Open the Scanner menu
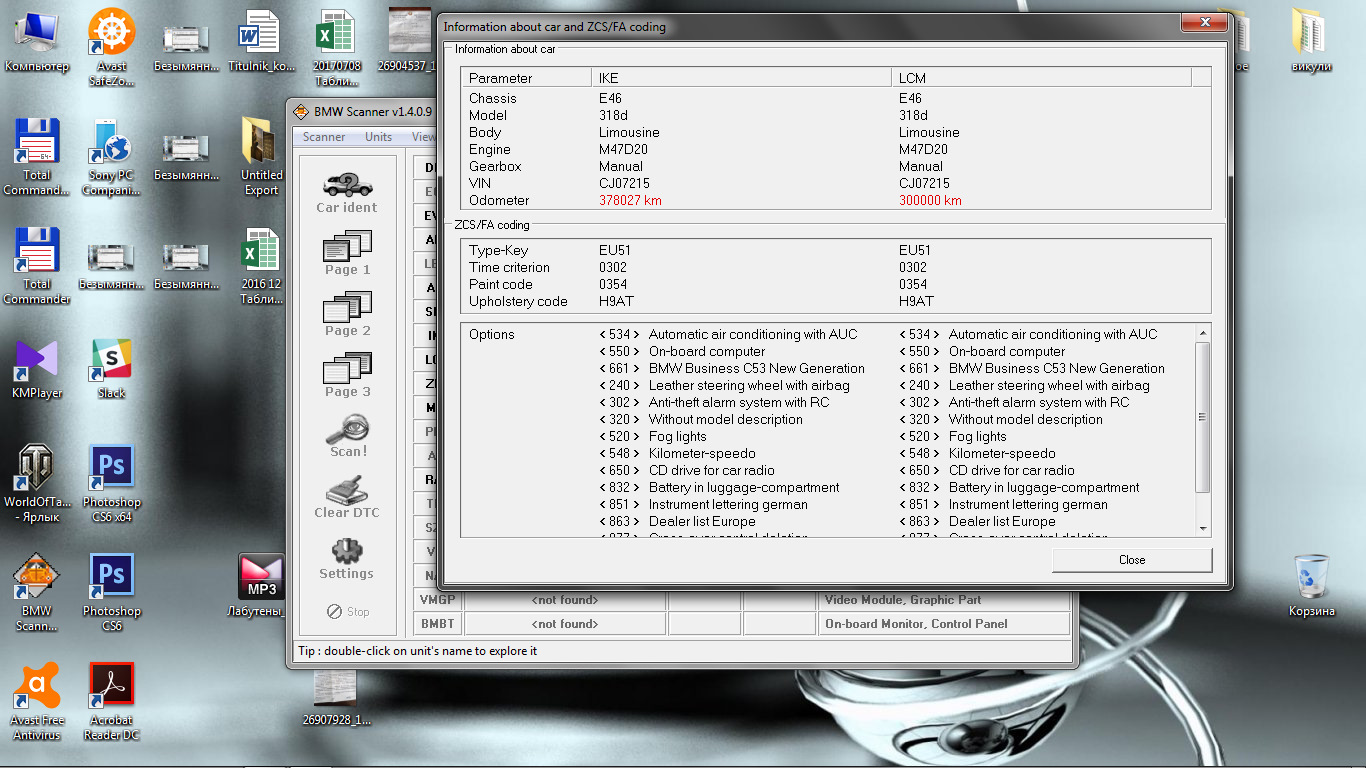1366x768 pixels. (324, 137)
